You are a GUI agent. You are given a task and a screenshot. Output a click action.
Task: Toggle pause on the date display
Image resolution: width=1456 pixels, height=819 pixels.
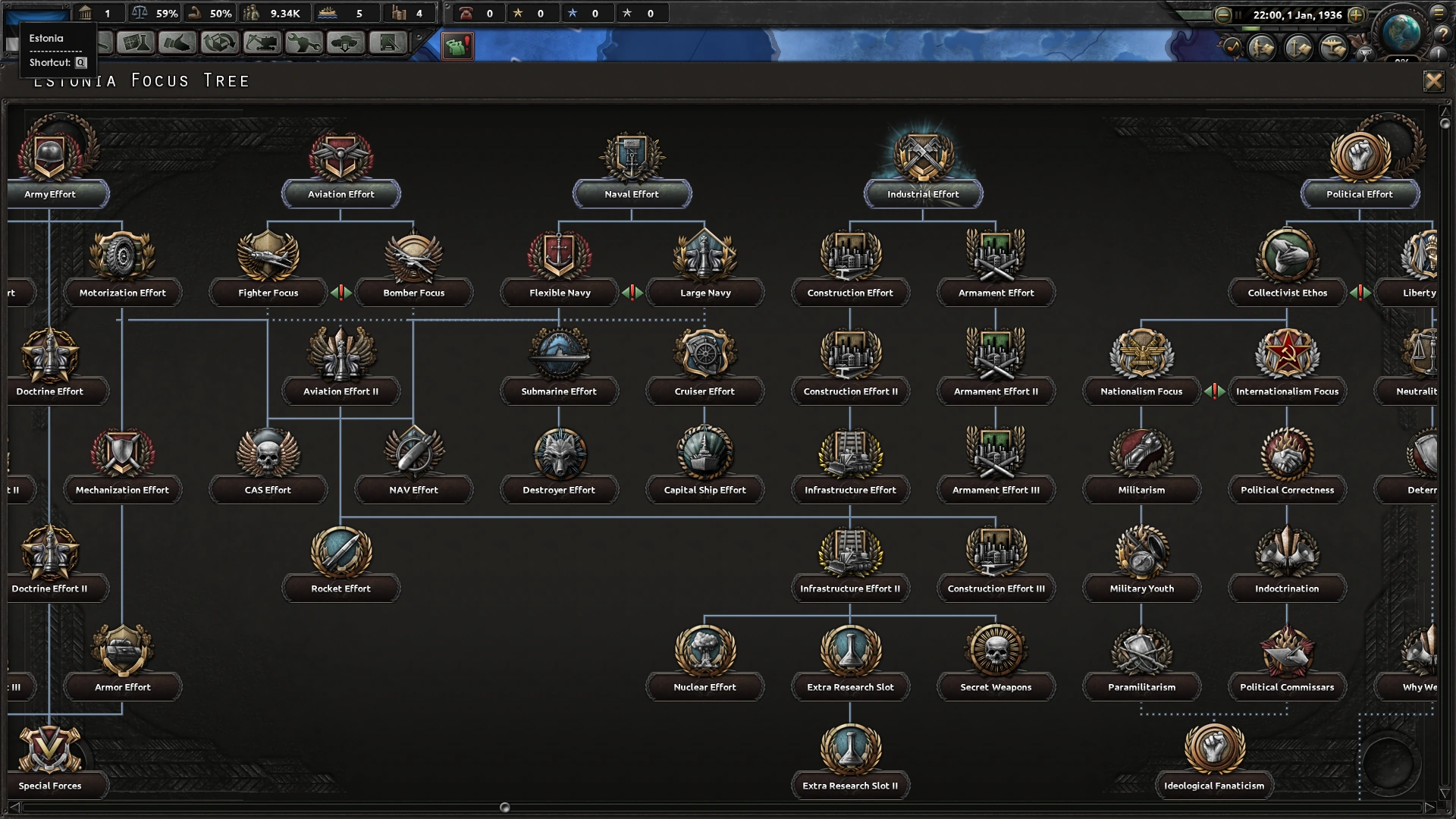click(x=1297, y=15)
